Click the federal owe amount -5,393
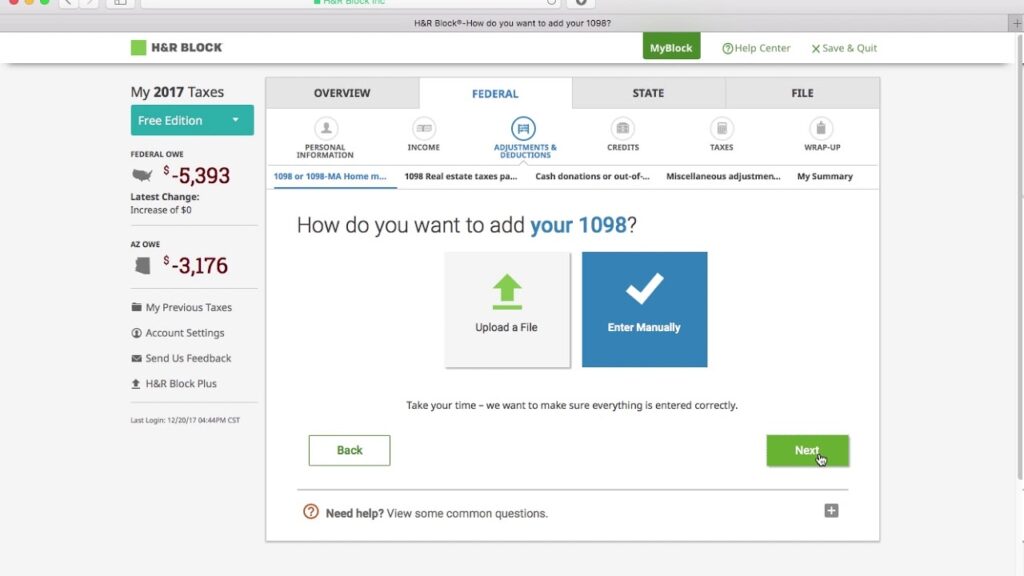 coord(197,175)
